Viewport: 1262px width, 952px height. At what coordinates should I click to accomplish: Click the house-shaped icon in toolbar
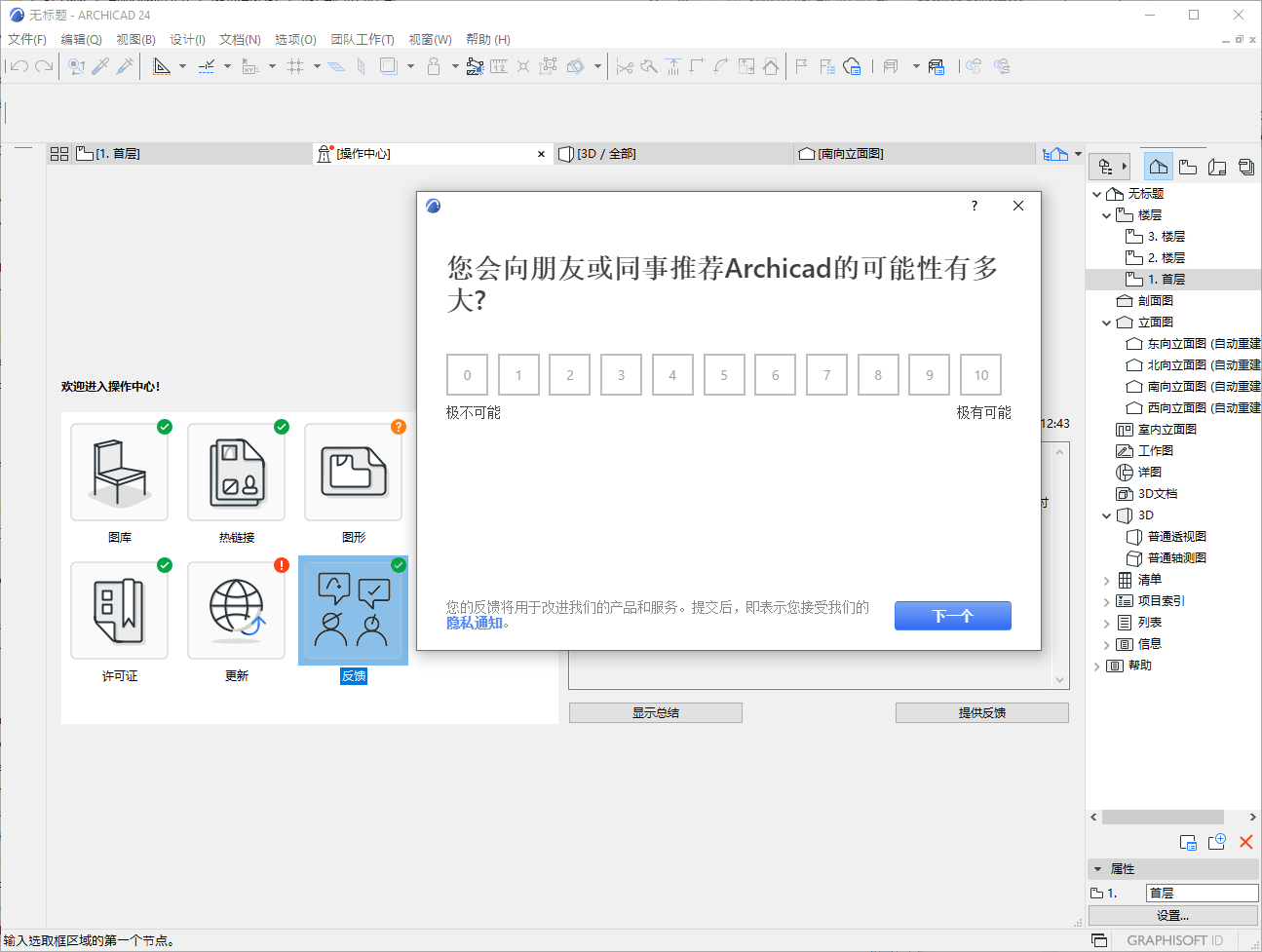point(771,66)
